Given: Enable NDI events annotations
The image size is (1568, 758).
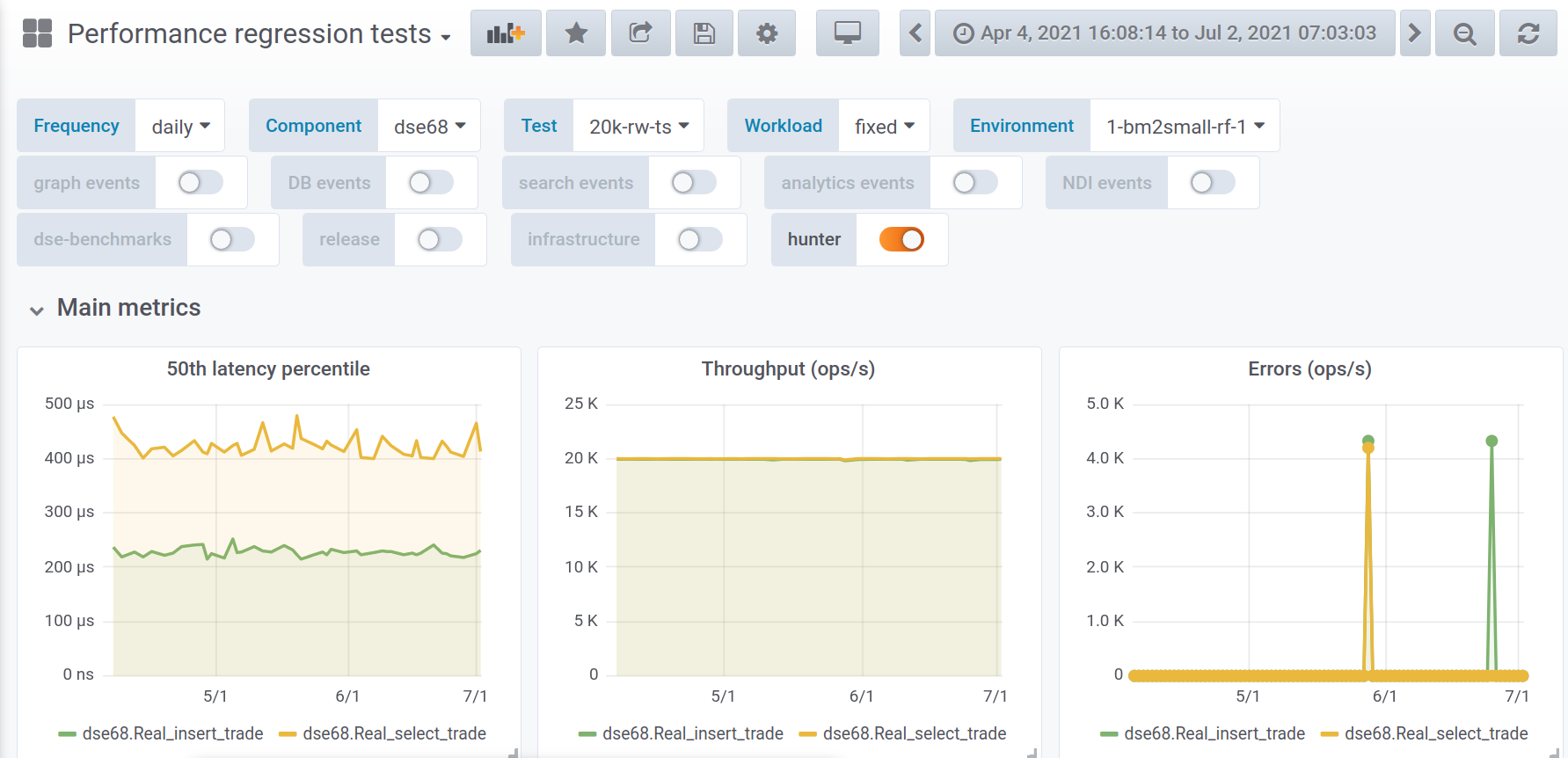Looking at the screenshot, I should click(x=1213, y=182).
